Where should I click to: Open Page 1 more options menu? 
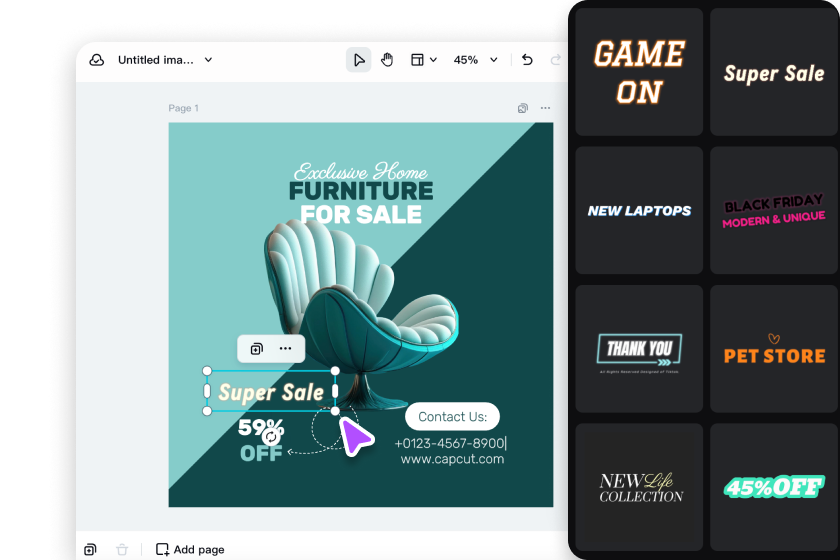pyautogui.click(x=545, y=108)
